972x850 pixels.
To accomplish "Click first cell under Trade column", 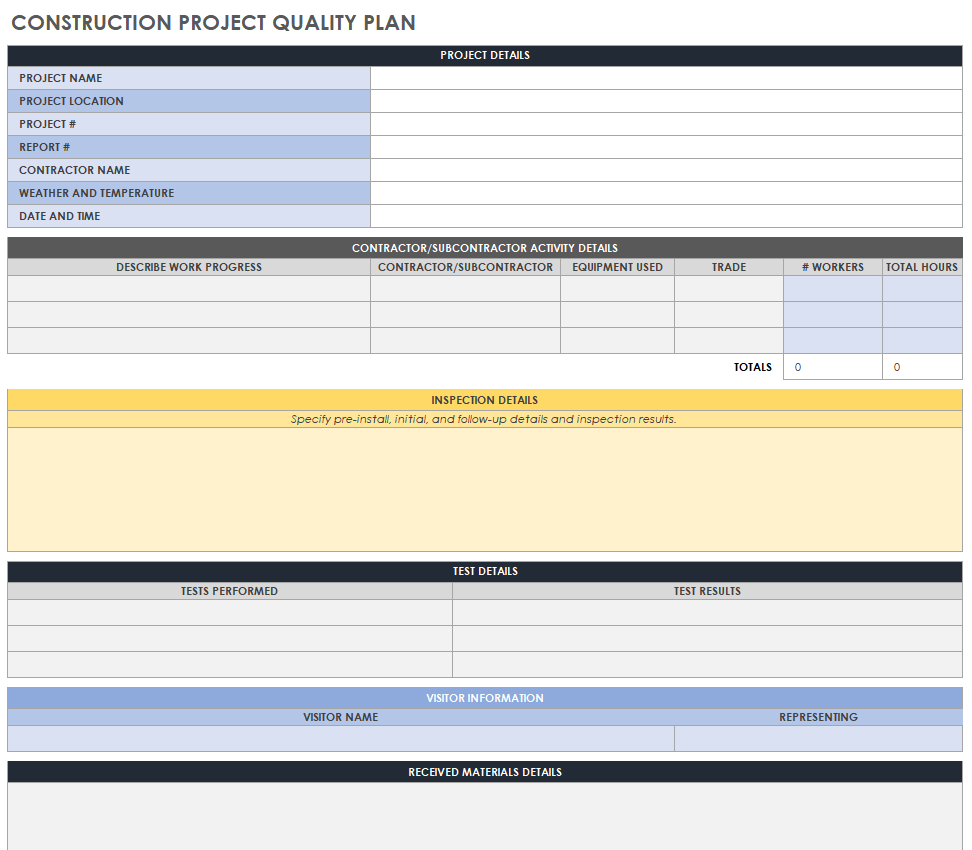I will (x=729, y=289).
